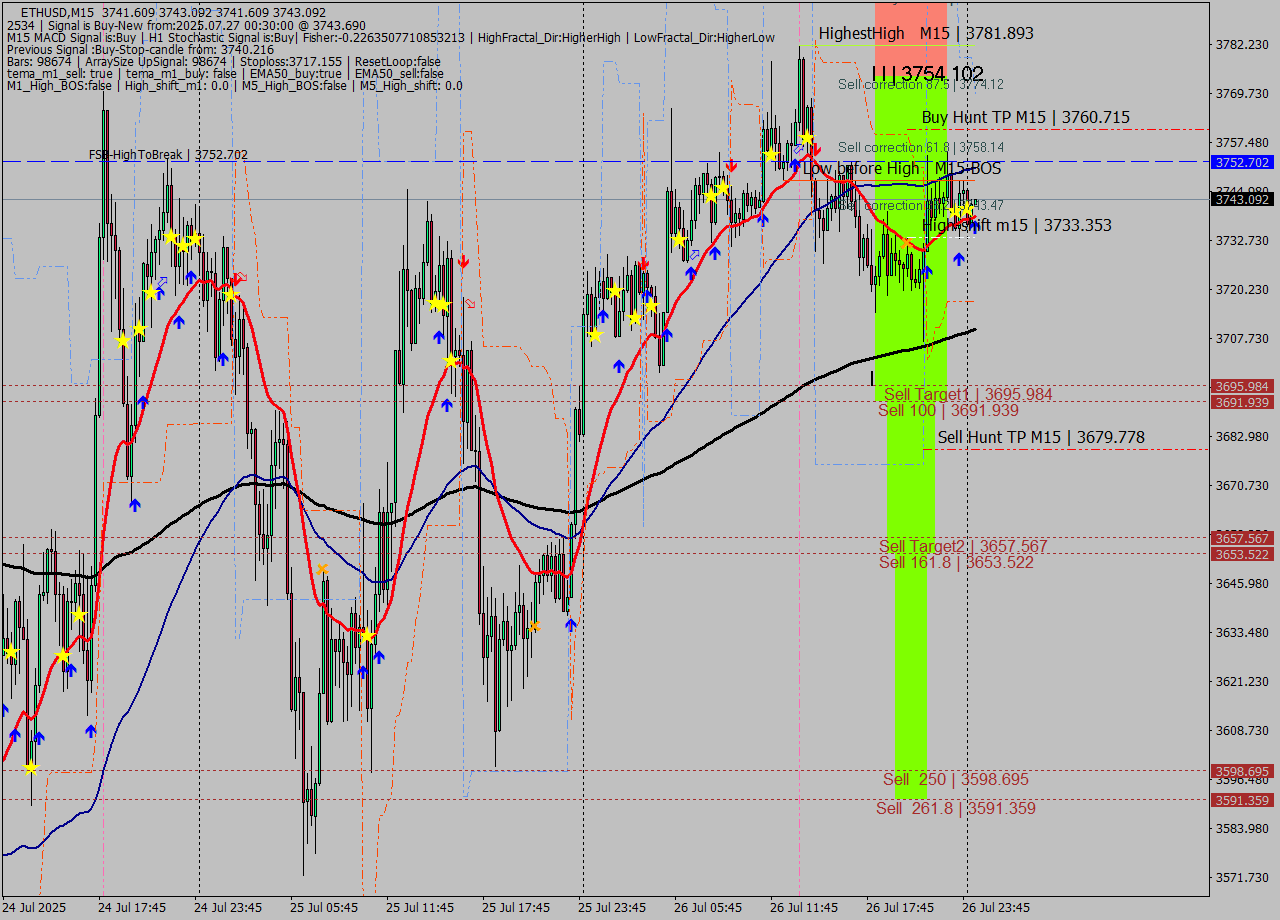Viewport: 1280px width, 920px height.
Task: Click the FSB-HighToBreak 3752.702 label
Action: (168, 155)
